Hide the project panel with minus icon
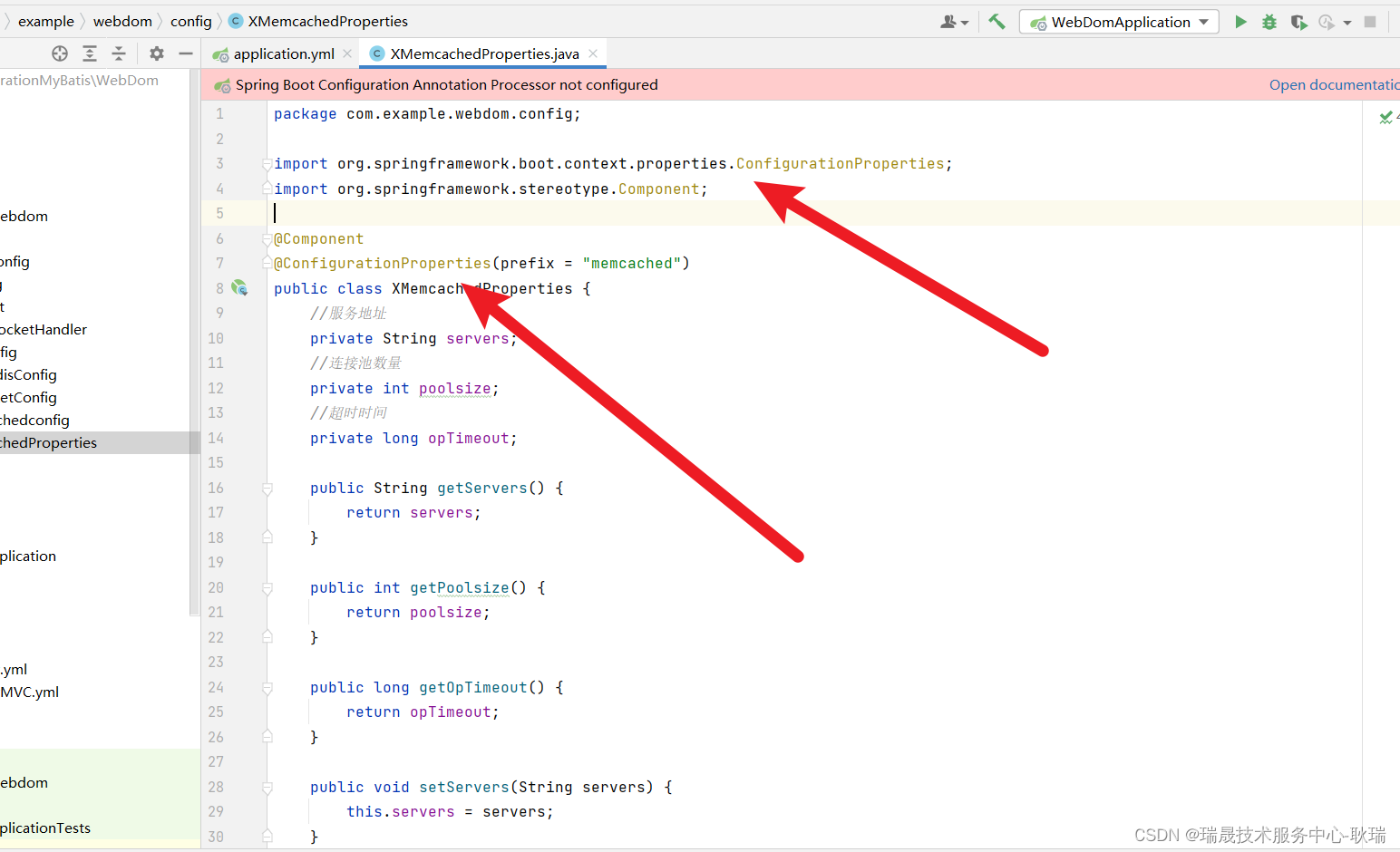This screenshot has width=1400, height=852. pos(186,53)
